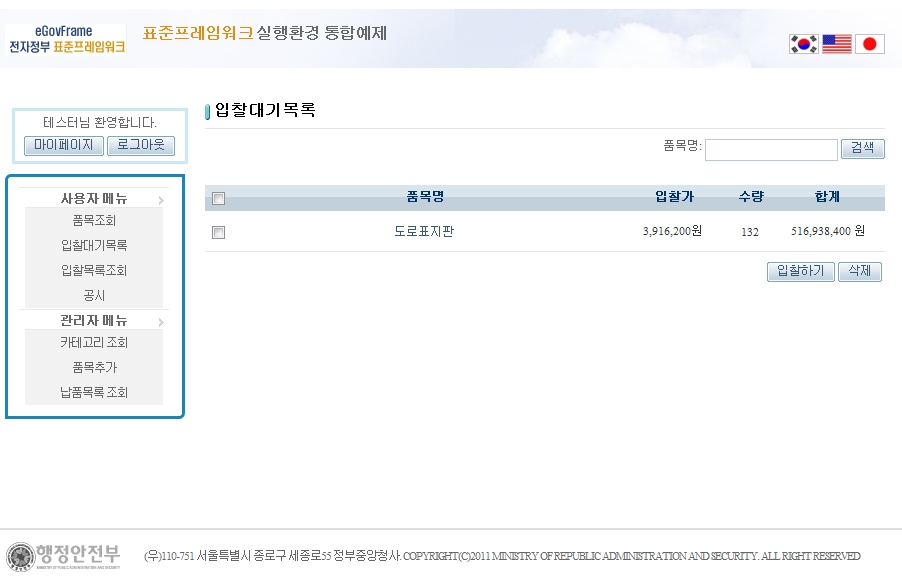Click the eGovFrame logo
Viewport: 902px width, 576px height.
coord(67,40)
